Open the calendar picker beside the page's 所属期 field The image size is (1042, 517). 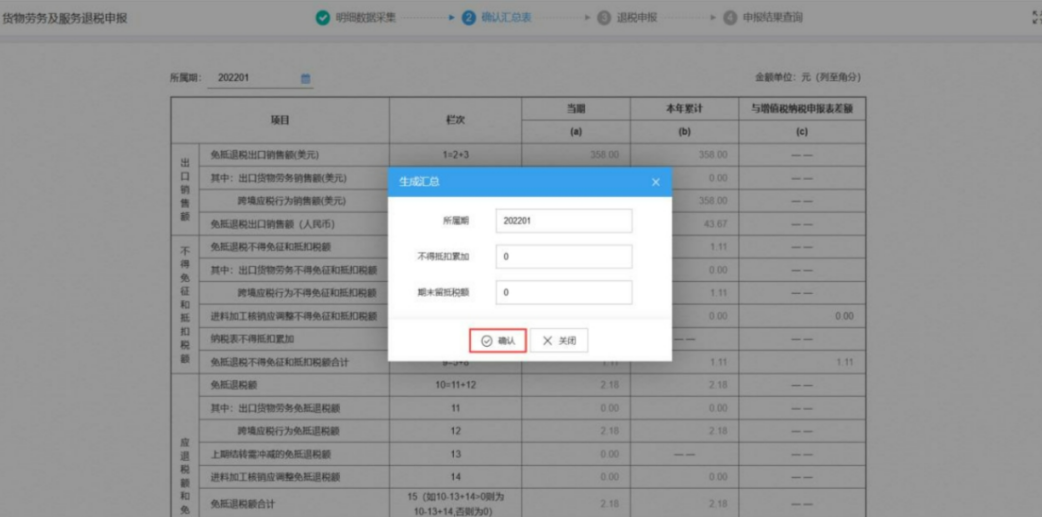pos(306,78)
